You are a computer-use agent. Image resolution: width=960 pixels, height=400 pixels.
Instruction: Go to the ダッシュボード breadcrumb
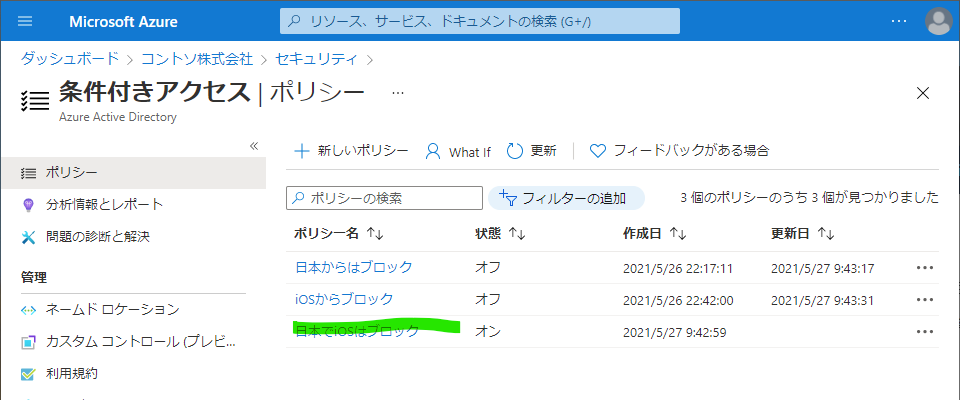tap(70, 59)
